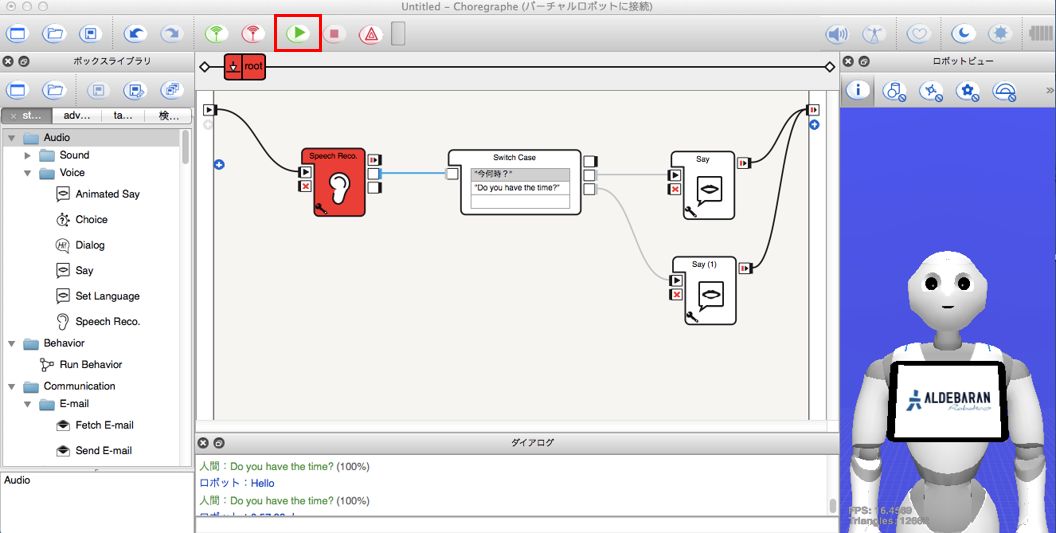This screenshot has width=1056, height=533.
Task: Collapse the Audio folder
Action: 11,137
